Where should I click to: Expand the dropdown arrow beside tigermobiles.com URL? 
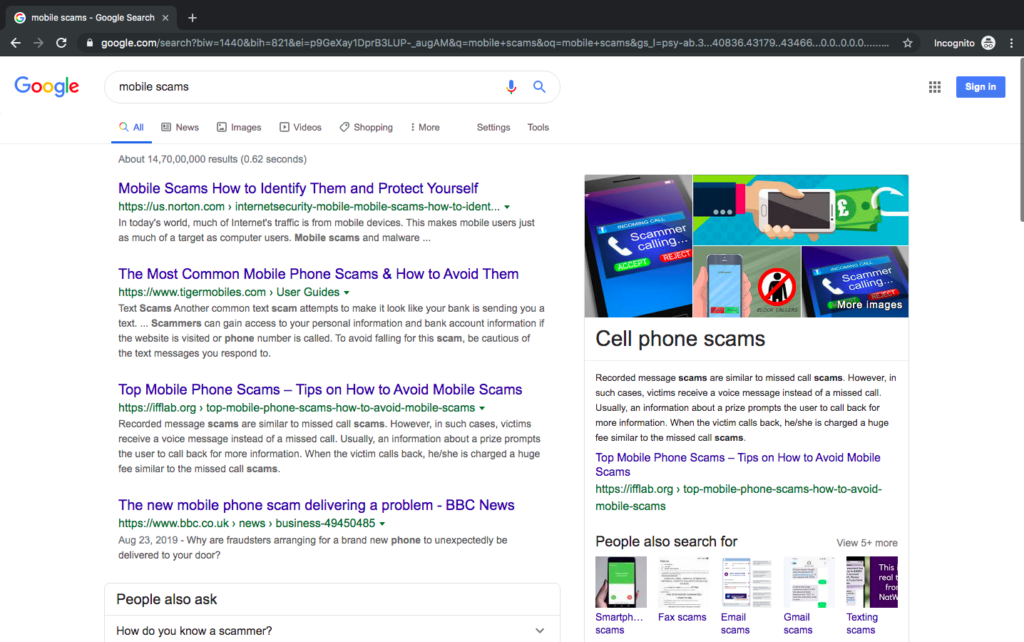click(x=347, y=293)
